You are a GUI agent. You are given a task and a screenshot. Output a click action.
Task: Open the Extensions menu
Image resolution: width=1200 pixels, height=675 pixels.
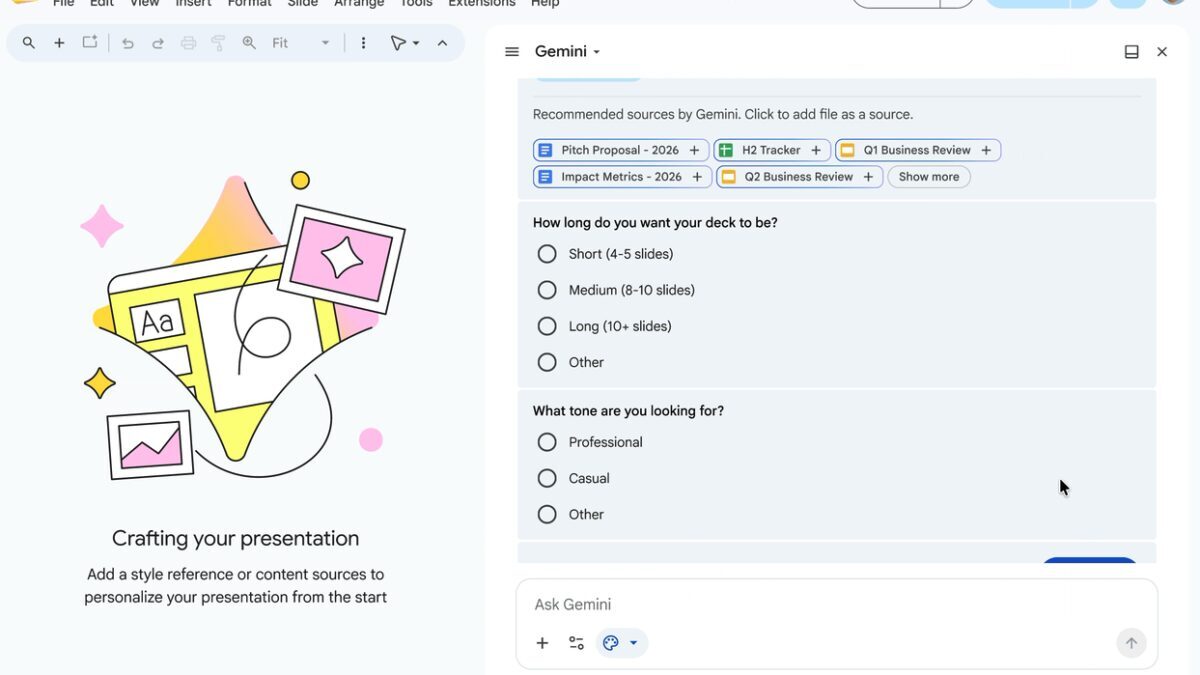point(481,3)
